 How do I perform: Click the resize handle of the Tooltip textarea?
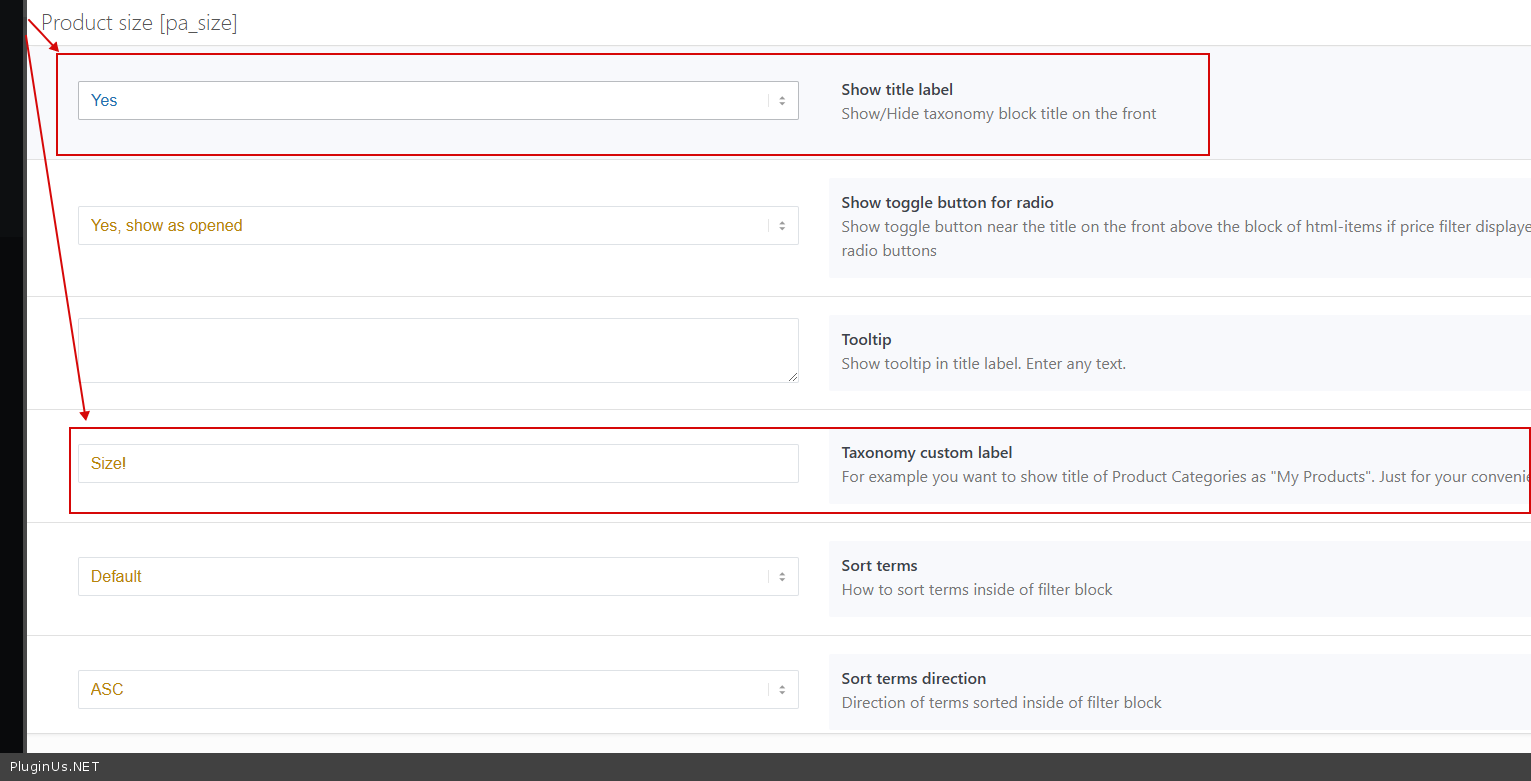(792, 376)
